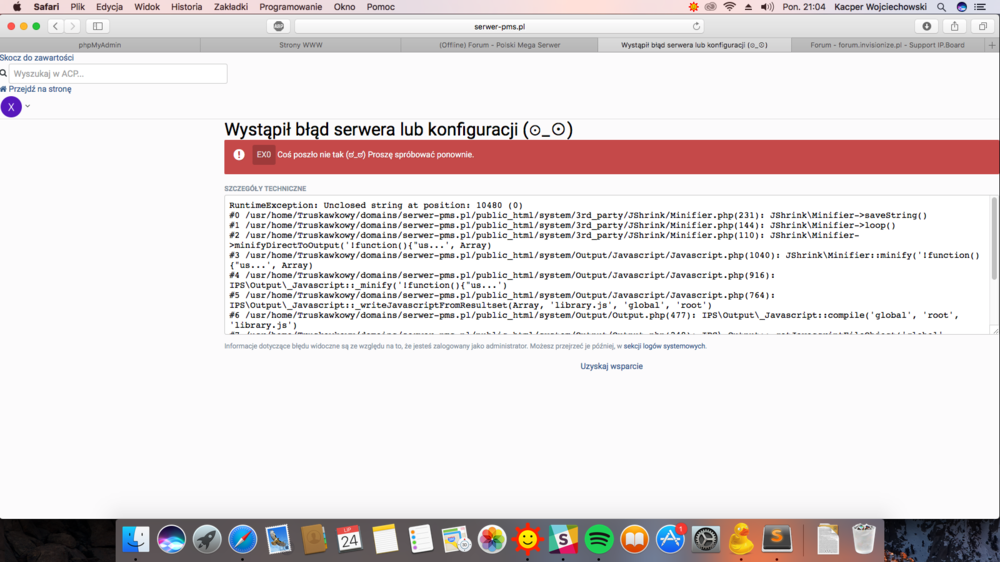
Task: Open Sublime Text in the Dock
Action: pos(777,539)
